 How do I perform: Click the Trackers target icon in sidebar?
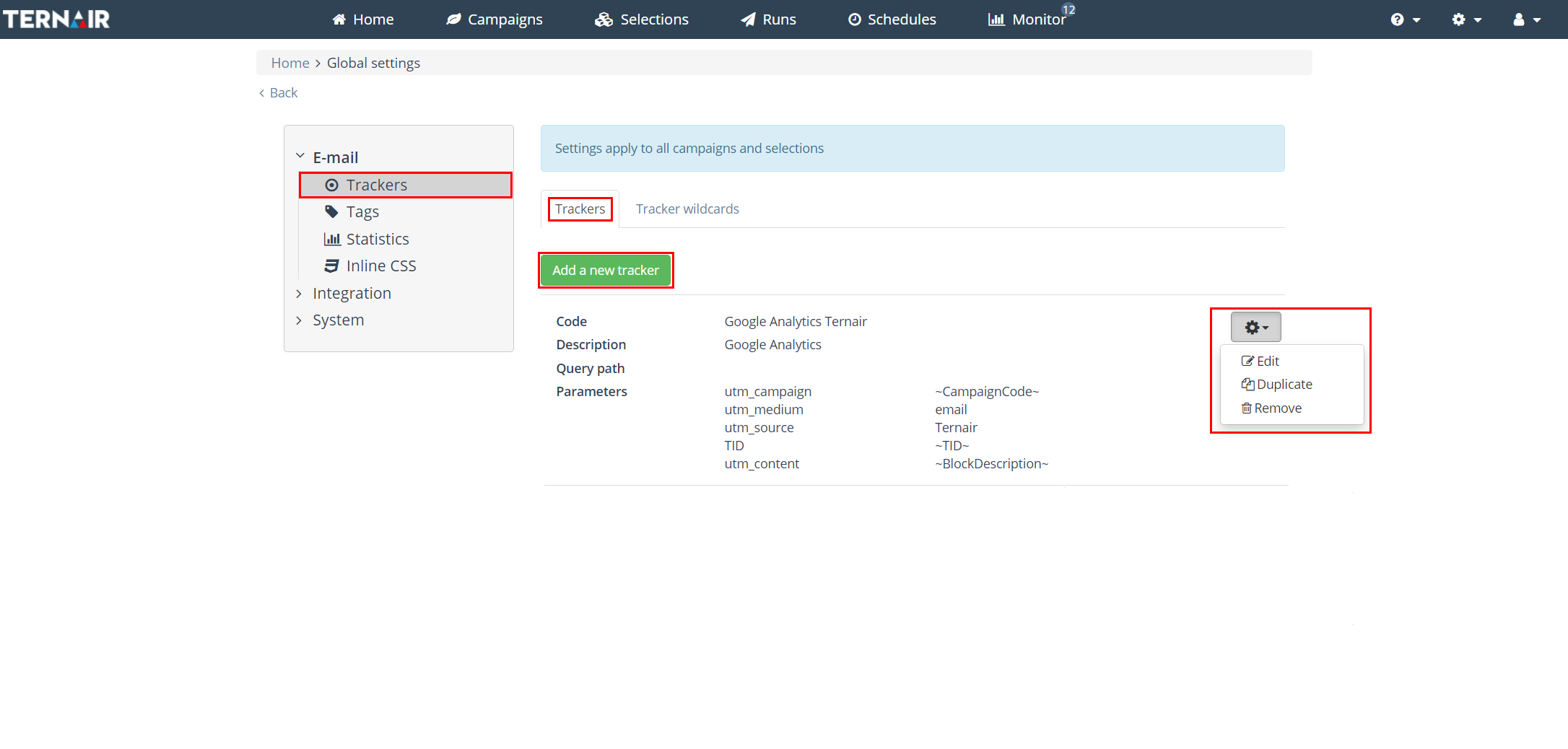[331, 185]
